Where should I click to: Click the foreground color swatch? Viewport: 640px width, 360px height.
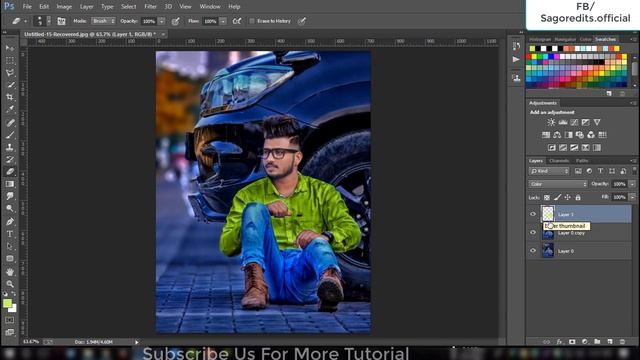point(7,303)
